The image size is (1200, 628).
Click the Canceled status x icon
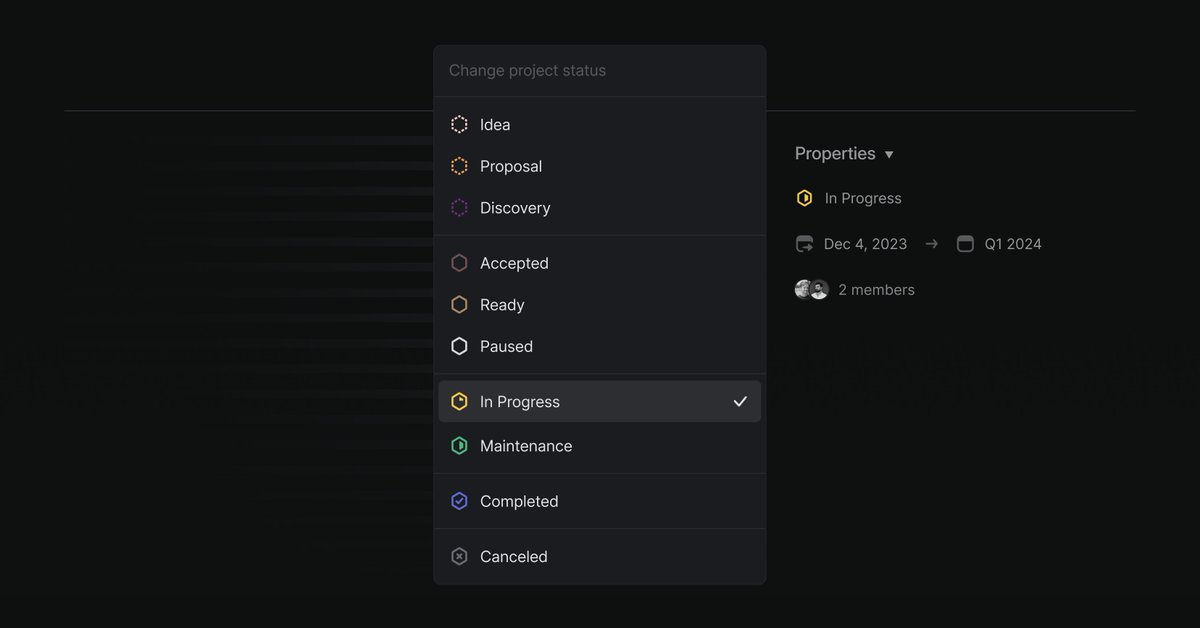[x=459, y=557]
